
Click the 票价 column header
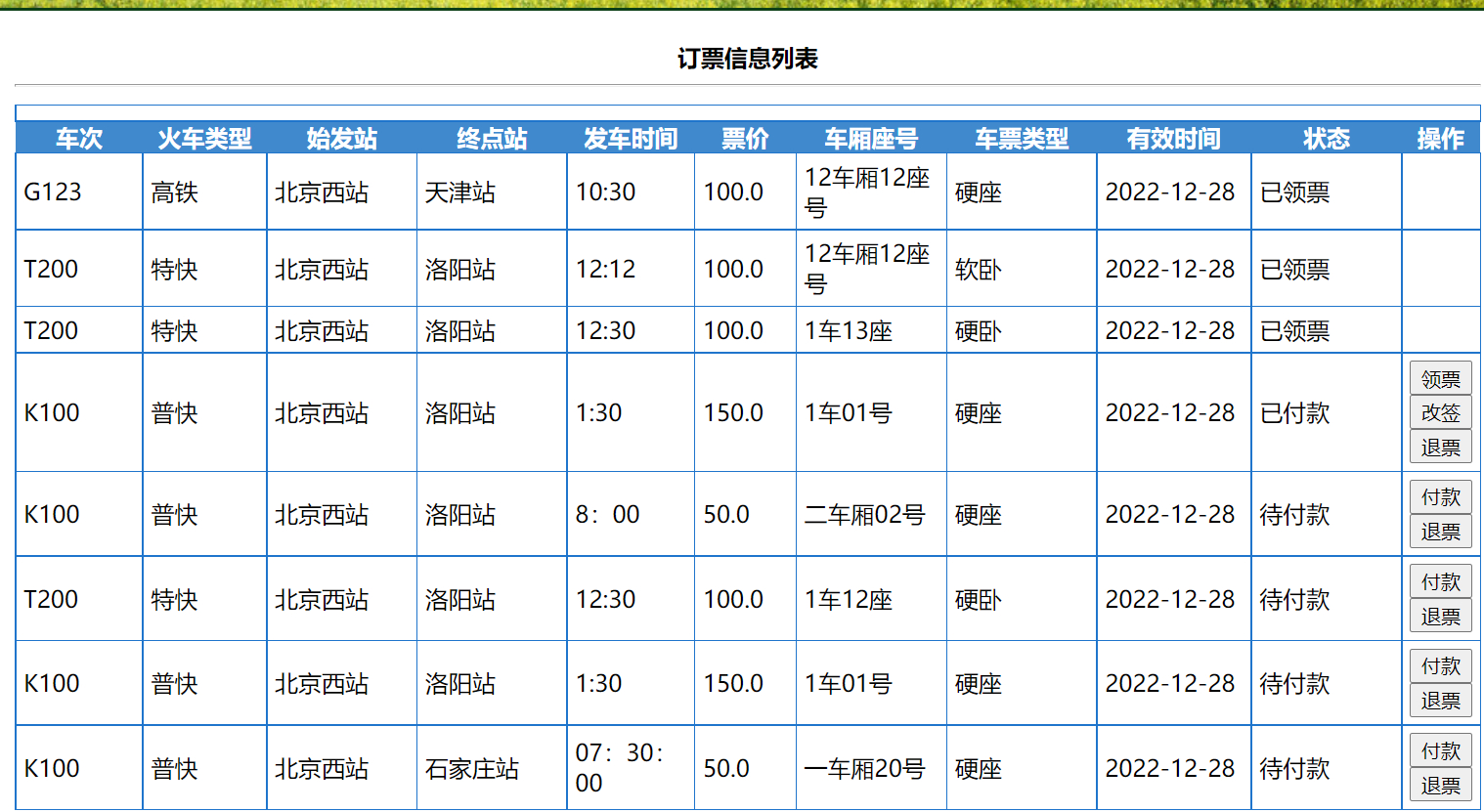tap(745, 139)
